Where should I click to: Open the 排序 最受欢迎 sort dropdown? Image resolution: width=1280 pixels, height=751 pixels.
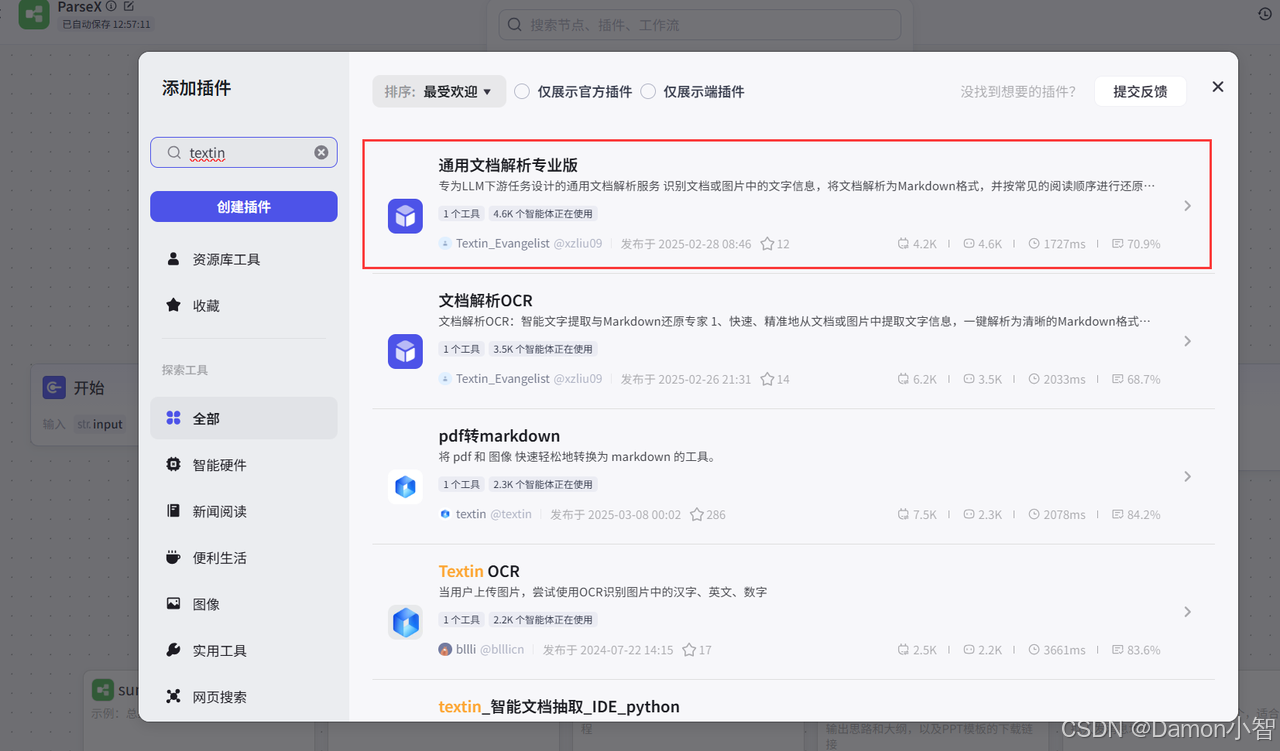coord(439,91)
